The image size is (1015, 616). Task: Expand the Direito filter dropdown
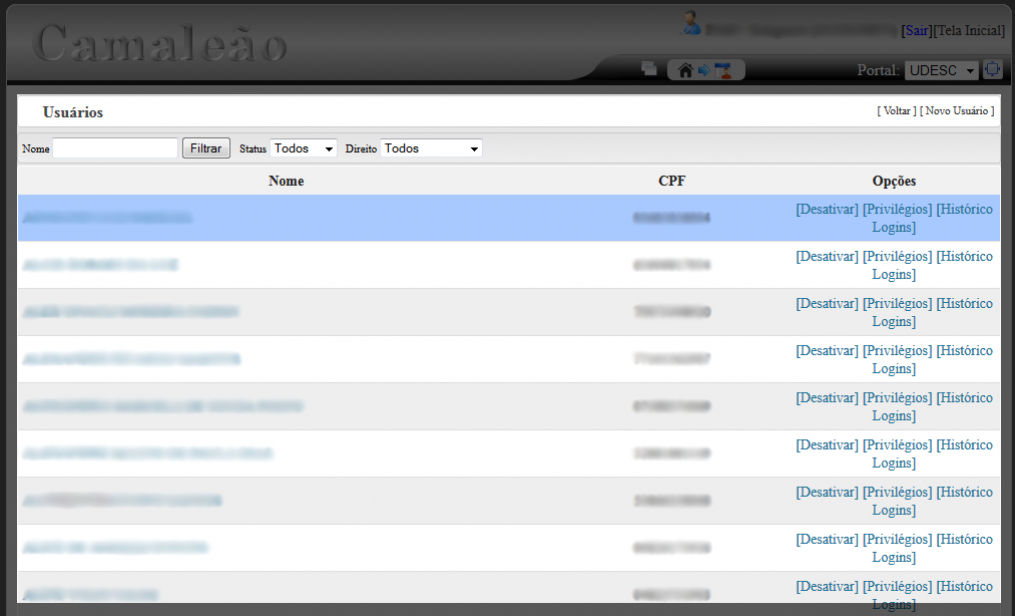(431, 148)
